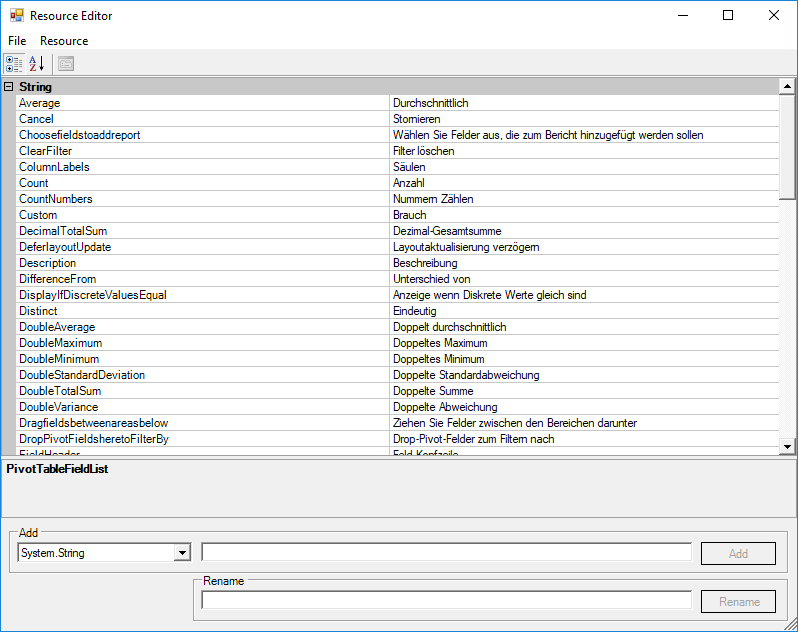Edit the value 'Filter löschen'
798x632 pixels.
[x=584, y=151]
